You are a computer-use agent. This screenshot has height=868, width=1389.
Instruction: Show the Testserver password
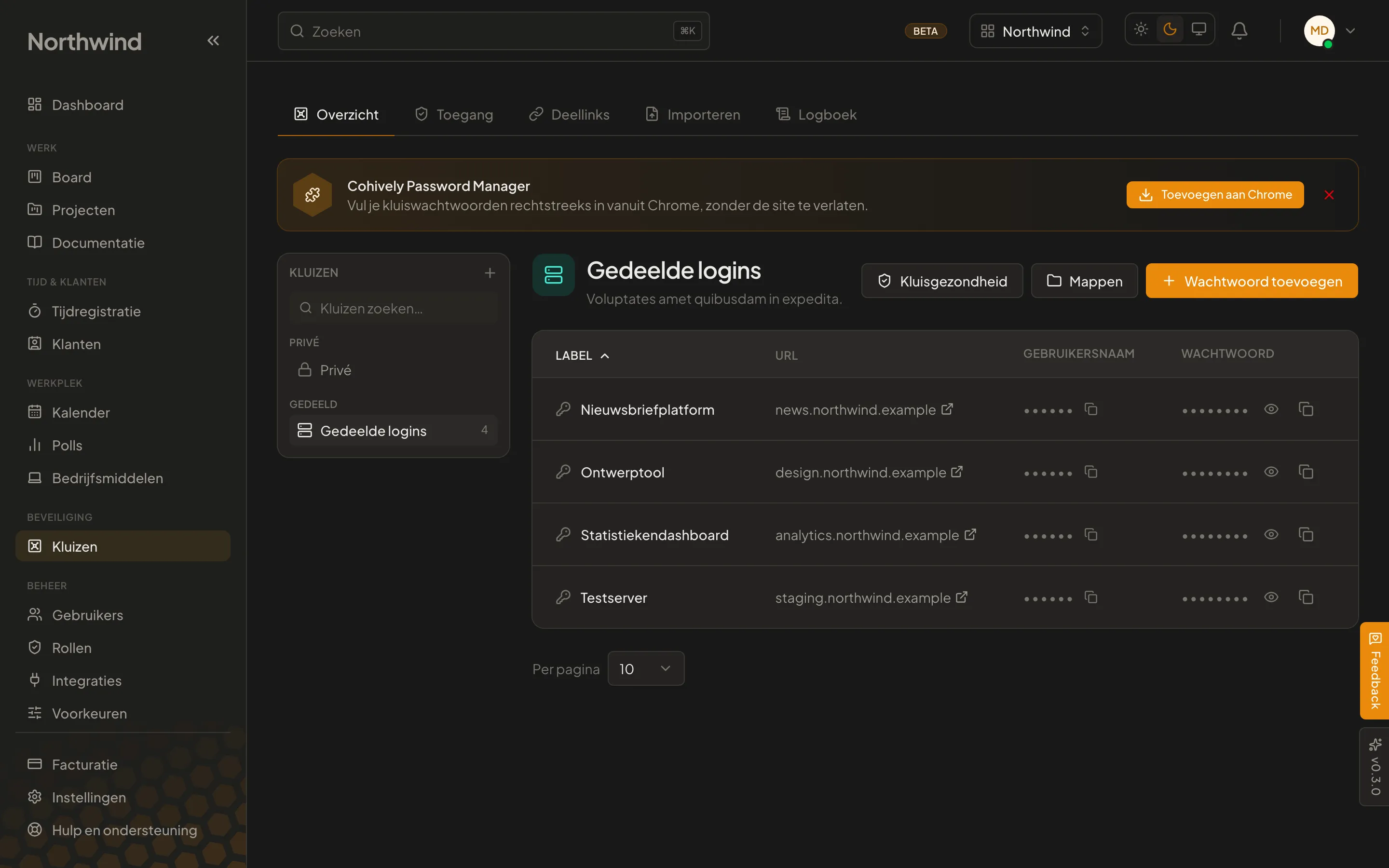click(x=1271, y=597)
